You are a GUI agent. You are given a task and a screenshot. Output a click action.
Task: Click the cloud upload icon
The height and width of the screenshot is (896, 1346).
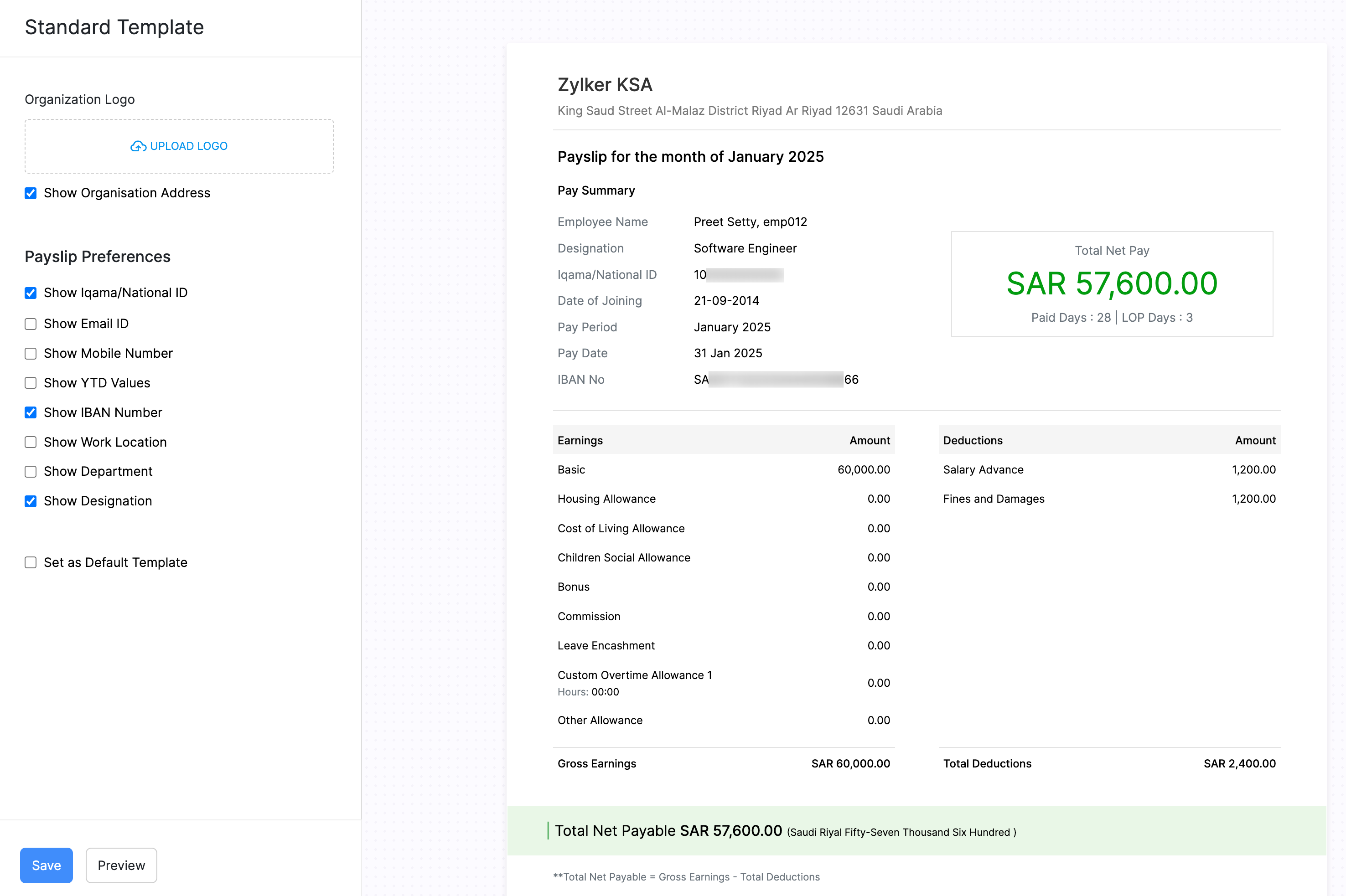click(137, 146)
